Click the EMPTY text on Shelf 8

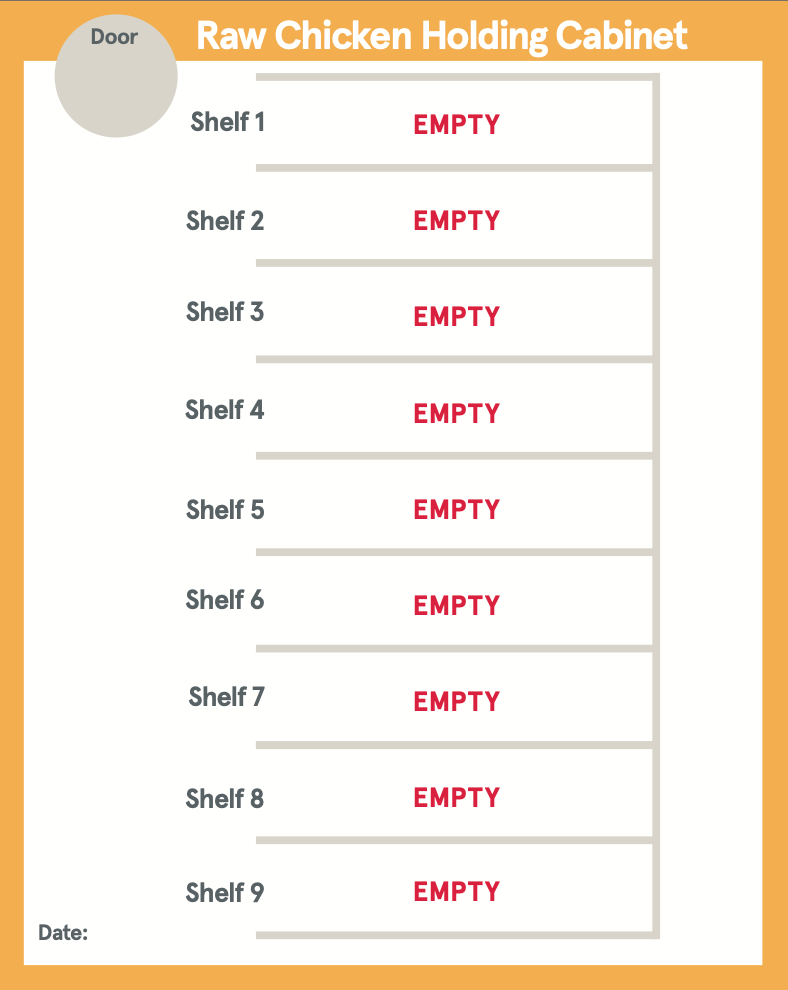[x=457, y=798]
